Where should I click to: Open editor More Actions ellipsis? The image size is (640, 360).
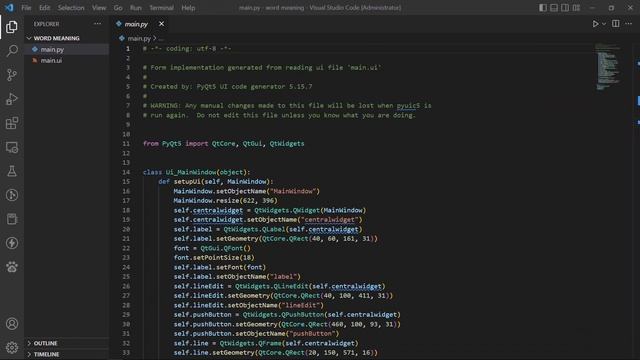(629, 24)
